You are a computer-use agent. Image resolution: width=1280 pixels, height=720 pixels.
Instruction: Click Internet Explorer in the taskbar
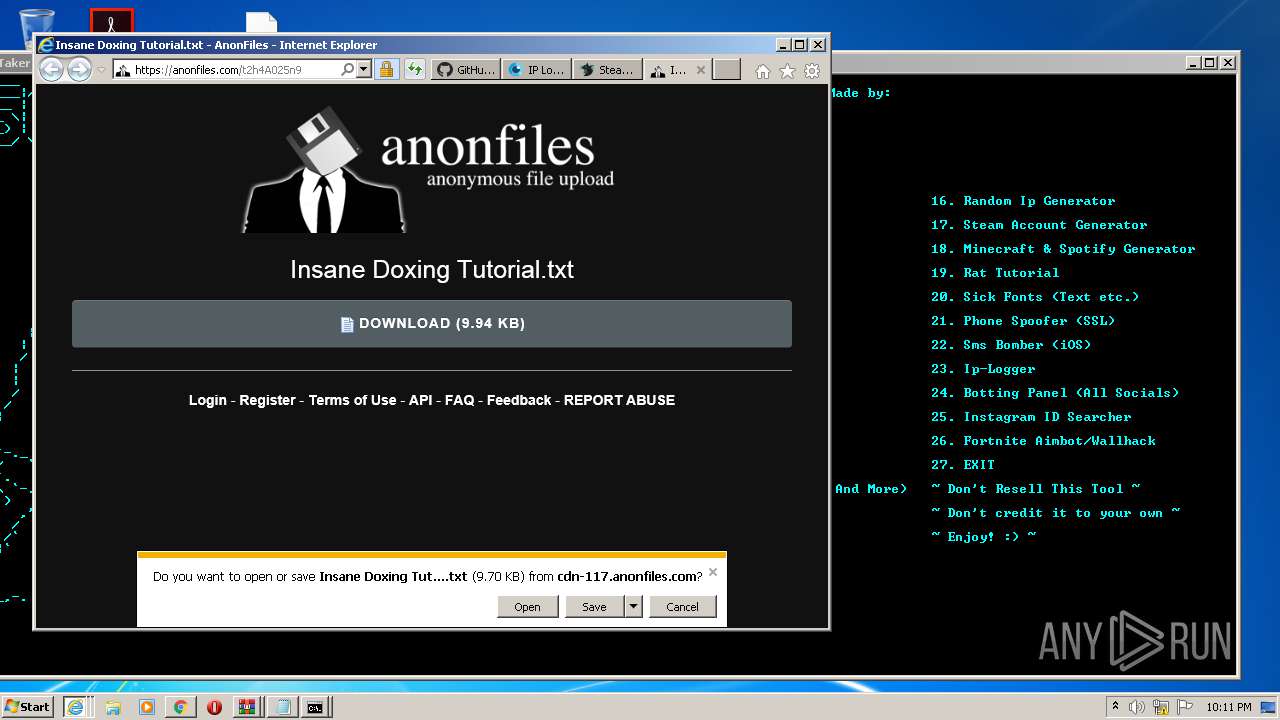point(75,707)
